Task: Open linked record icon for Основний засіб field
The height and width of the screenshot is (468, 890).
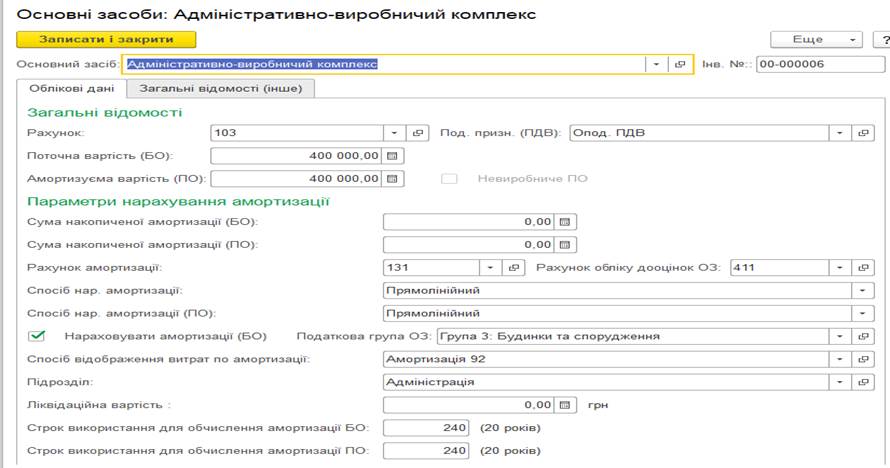Action: click(681, 64)
